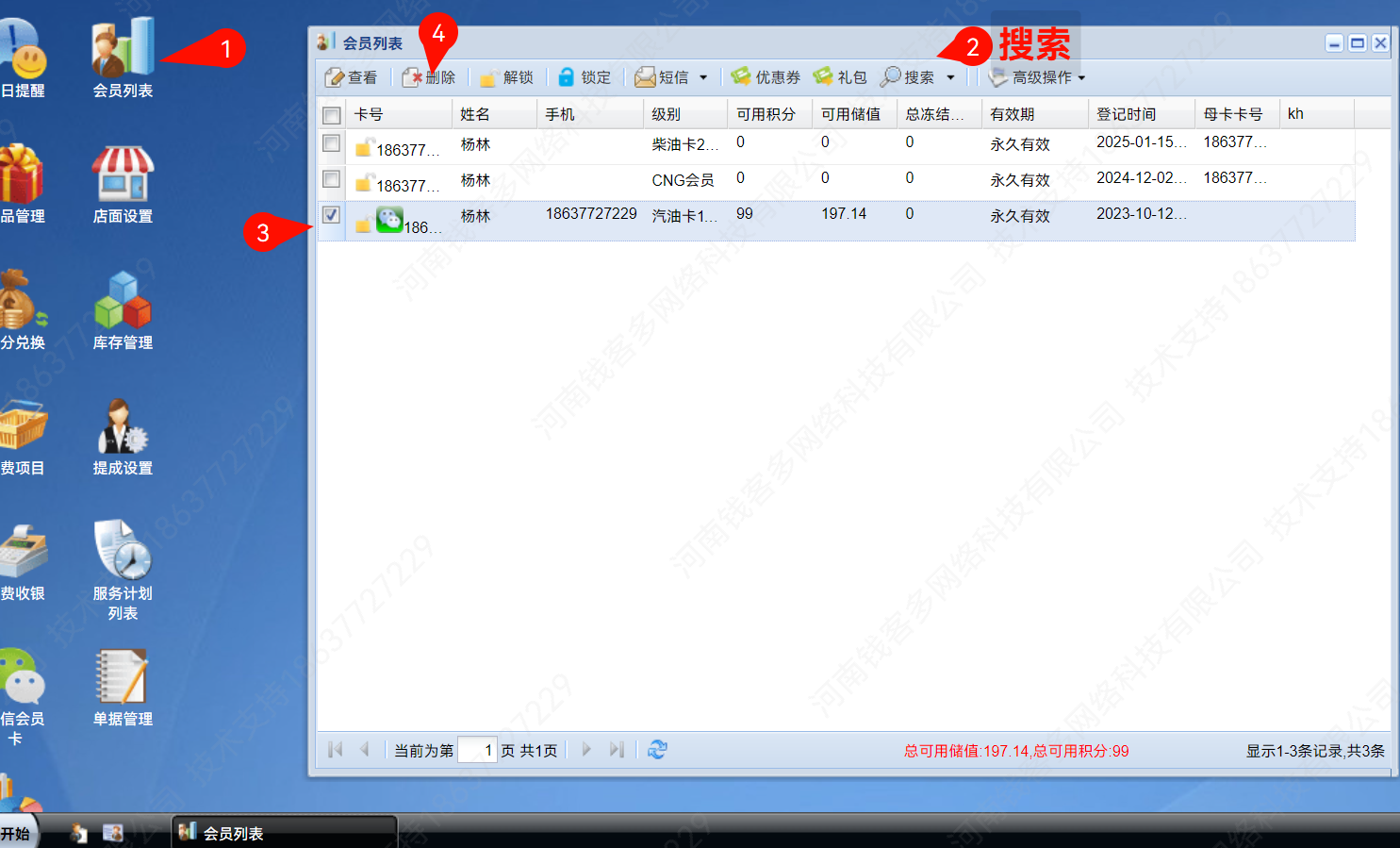Open the money bag 分兑换 icon
This screenshot has width=1400, height=848.
pyautogui.click(x=23, y=310)
